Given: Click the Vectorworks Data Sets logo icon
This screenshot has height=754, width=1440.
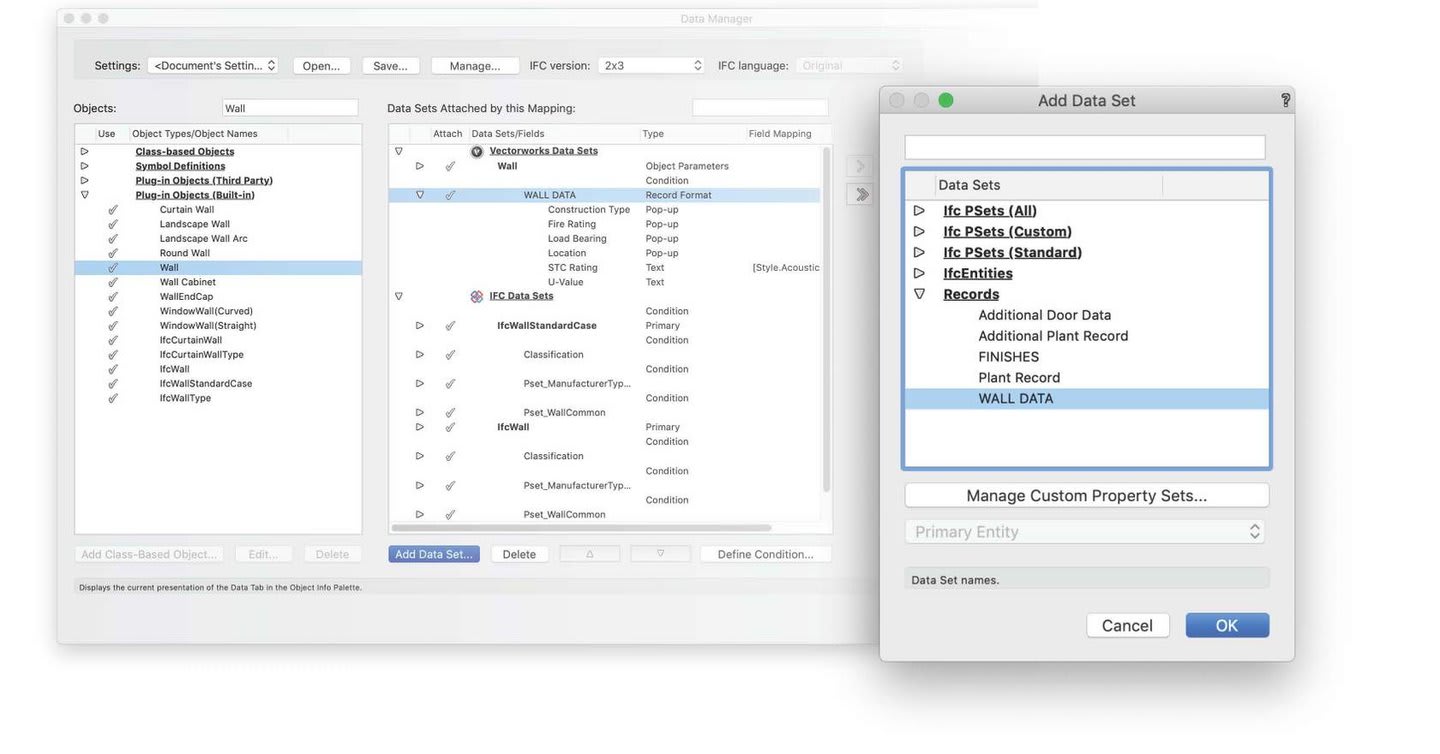Looking at the screenshot, I should click(x=477, y=151).
